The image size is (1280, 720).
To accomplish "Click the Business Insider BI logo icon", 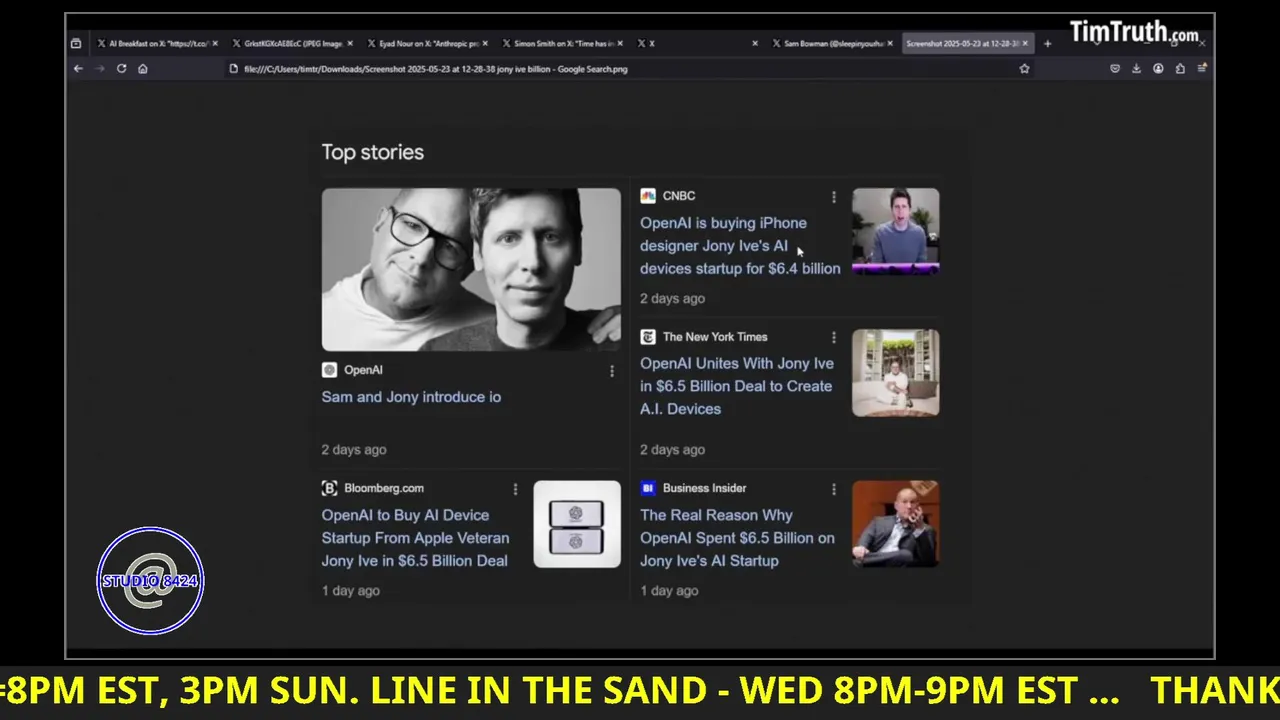I will tap(648, 488).
